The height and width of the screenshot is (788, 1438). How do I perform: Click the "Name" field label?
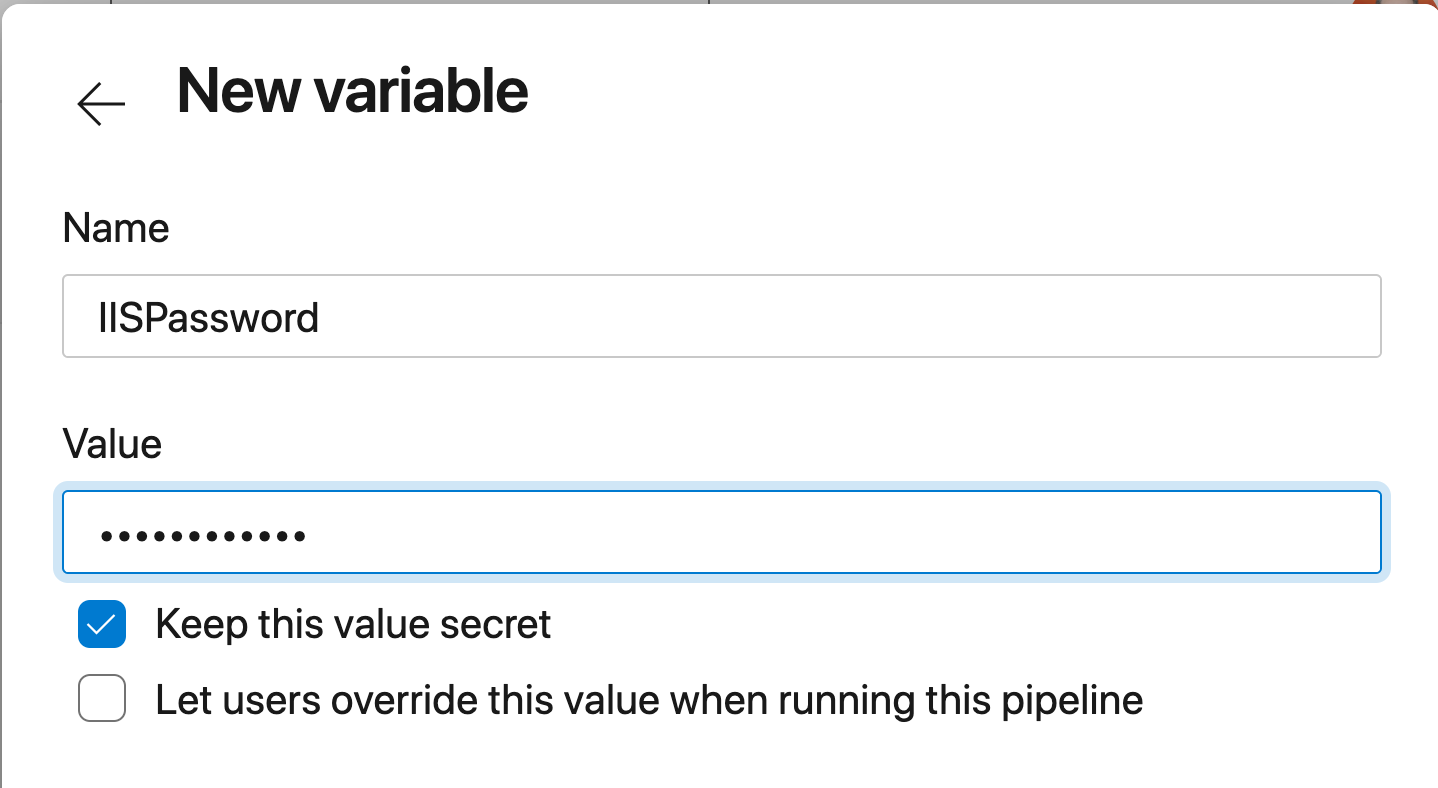(x=115, y=229)
